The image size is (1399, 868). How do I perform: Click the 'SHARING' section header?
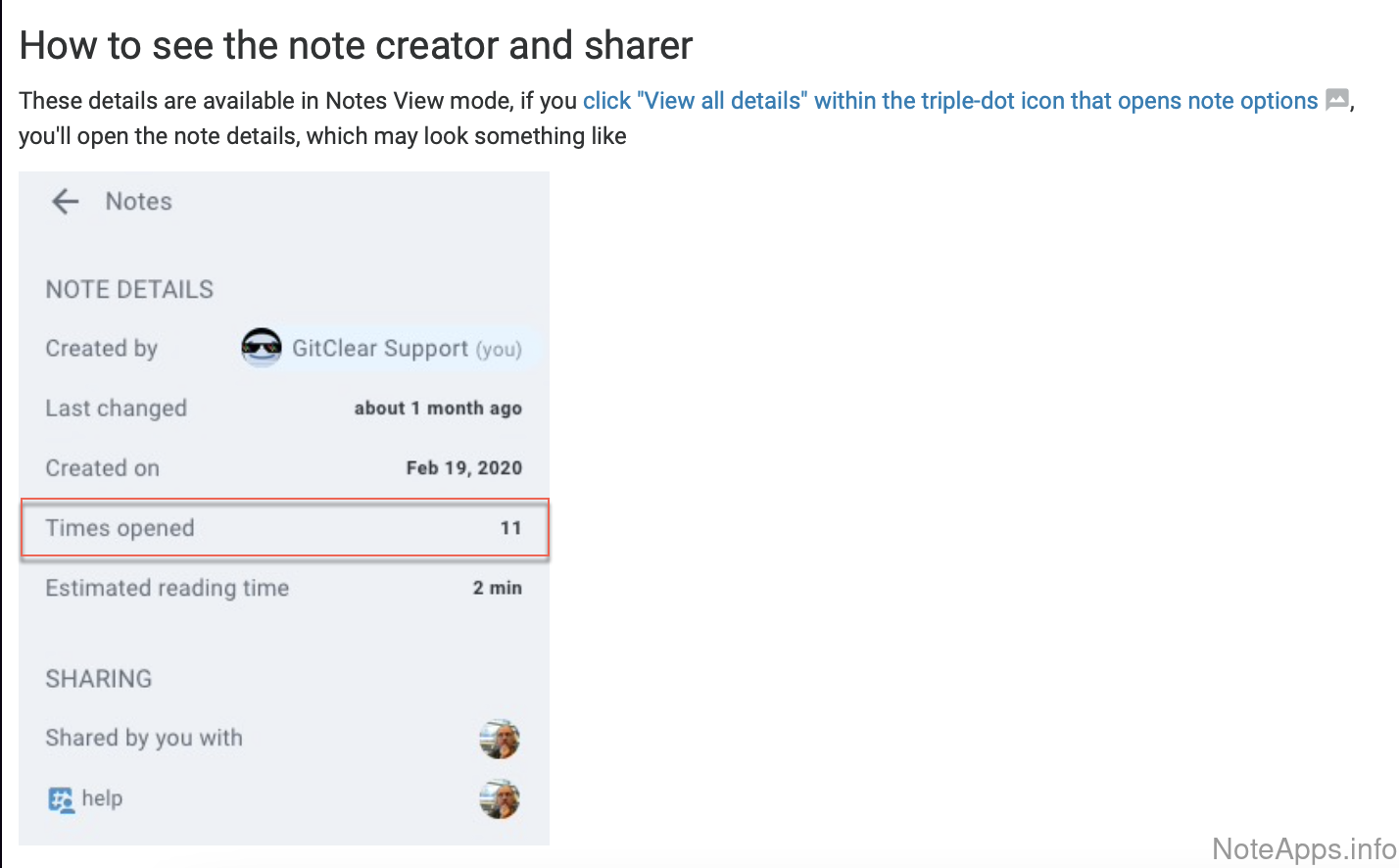tap(99, 679)
